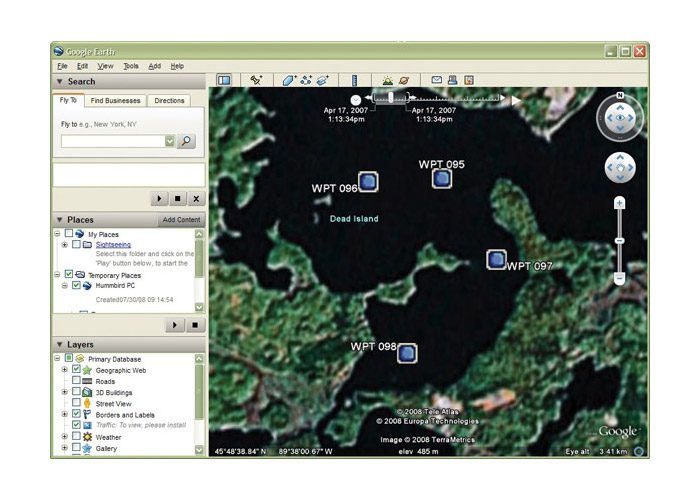The image size is (700, 500).
Task: Collapse the Places panel triangle
Action: (59, 220)
